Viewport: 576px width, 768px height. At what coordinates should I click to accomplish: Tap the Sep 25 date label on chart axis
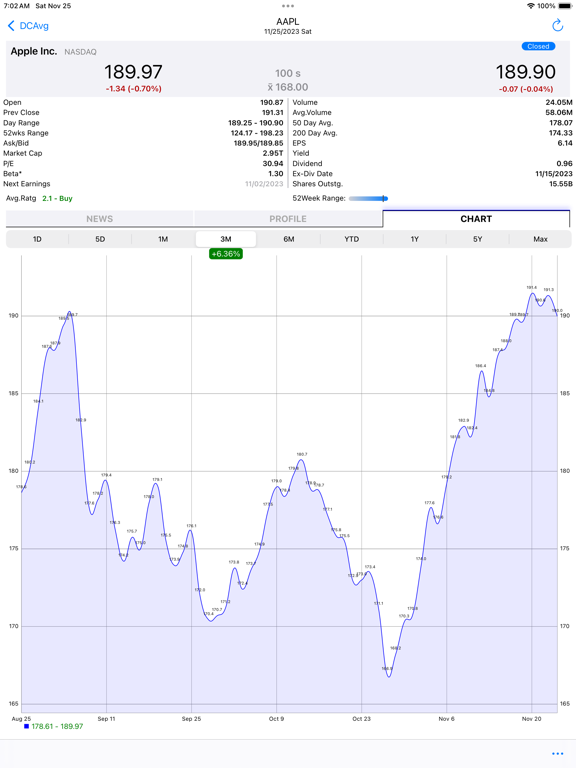click(191, 719)
